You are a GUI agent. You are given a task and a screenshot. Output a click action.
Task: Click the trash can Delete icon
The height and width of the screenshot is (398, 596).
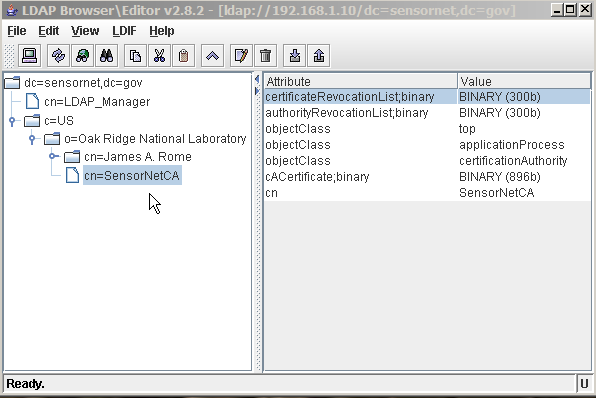click(x=265, y=56)
